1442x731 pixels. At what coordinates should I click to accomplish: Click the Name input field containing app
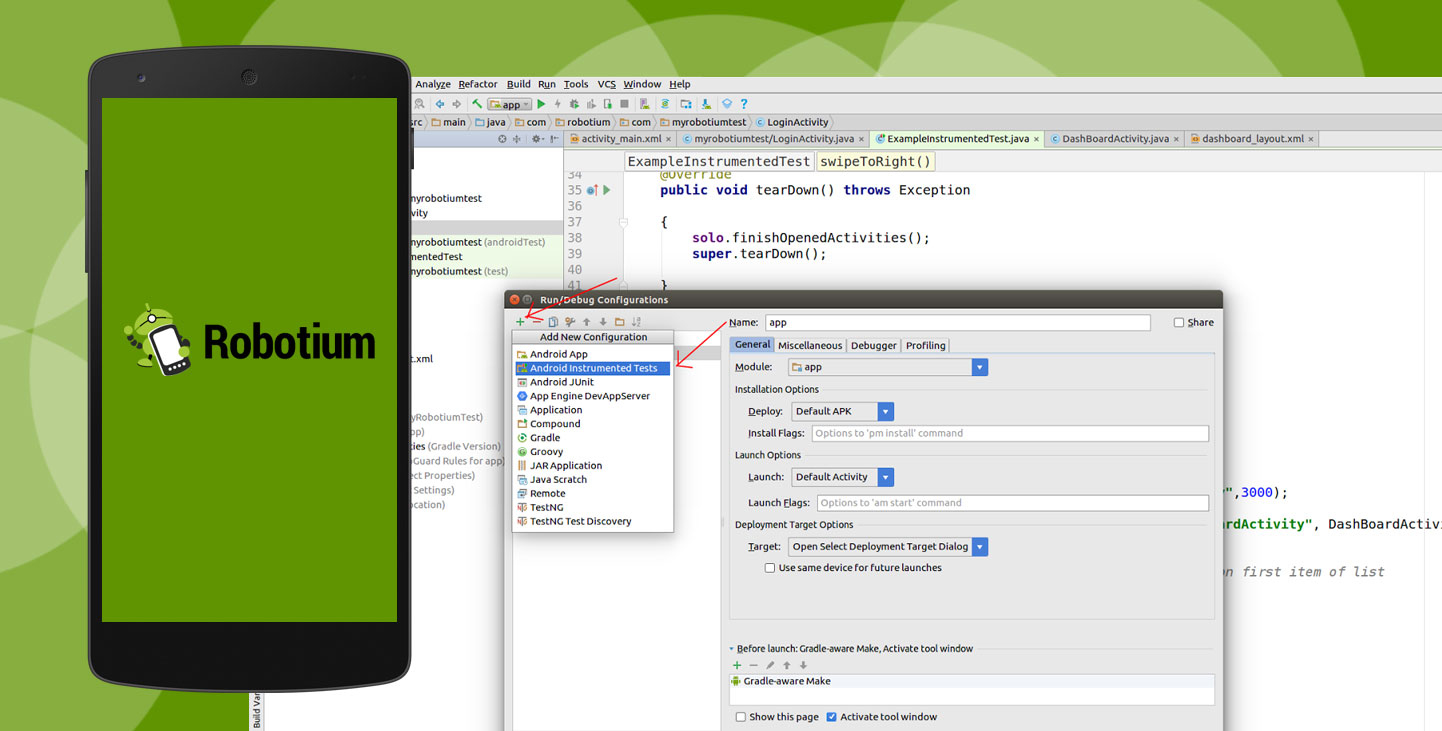pos(958,323)
